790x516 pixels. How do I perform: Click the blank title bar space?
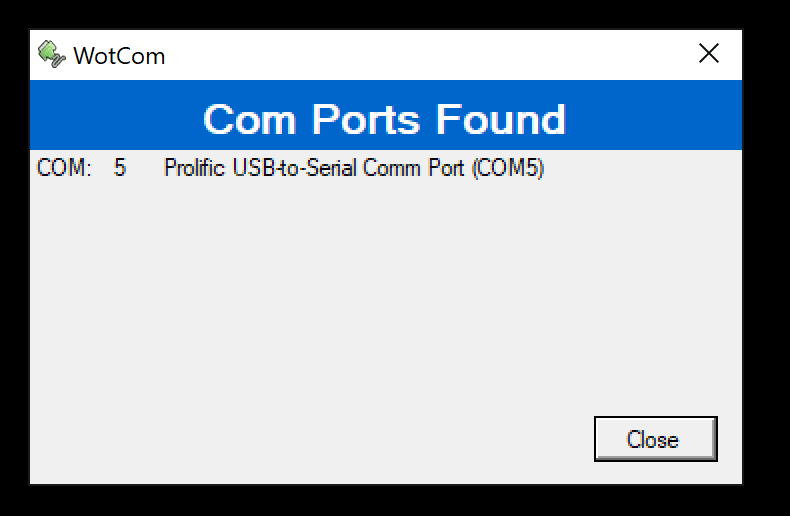pyautogui.click(x=420, y=55)
